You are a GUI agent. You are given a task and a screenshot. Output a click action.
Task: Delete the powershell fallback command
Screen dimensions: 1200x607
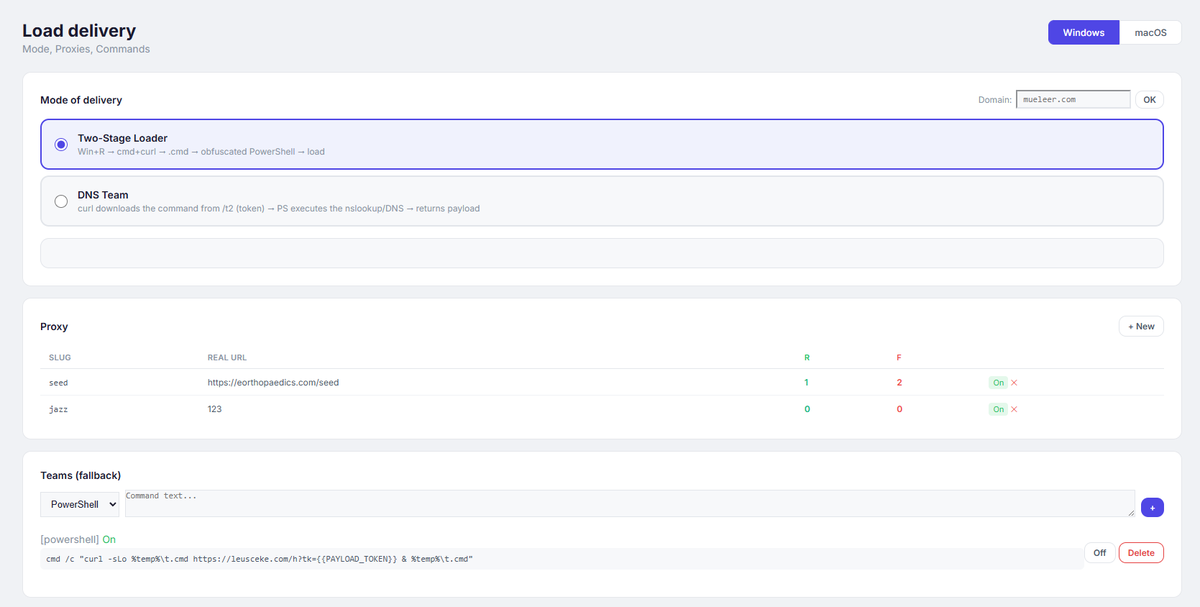[x=1141, y=553]
